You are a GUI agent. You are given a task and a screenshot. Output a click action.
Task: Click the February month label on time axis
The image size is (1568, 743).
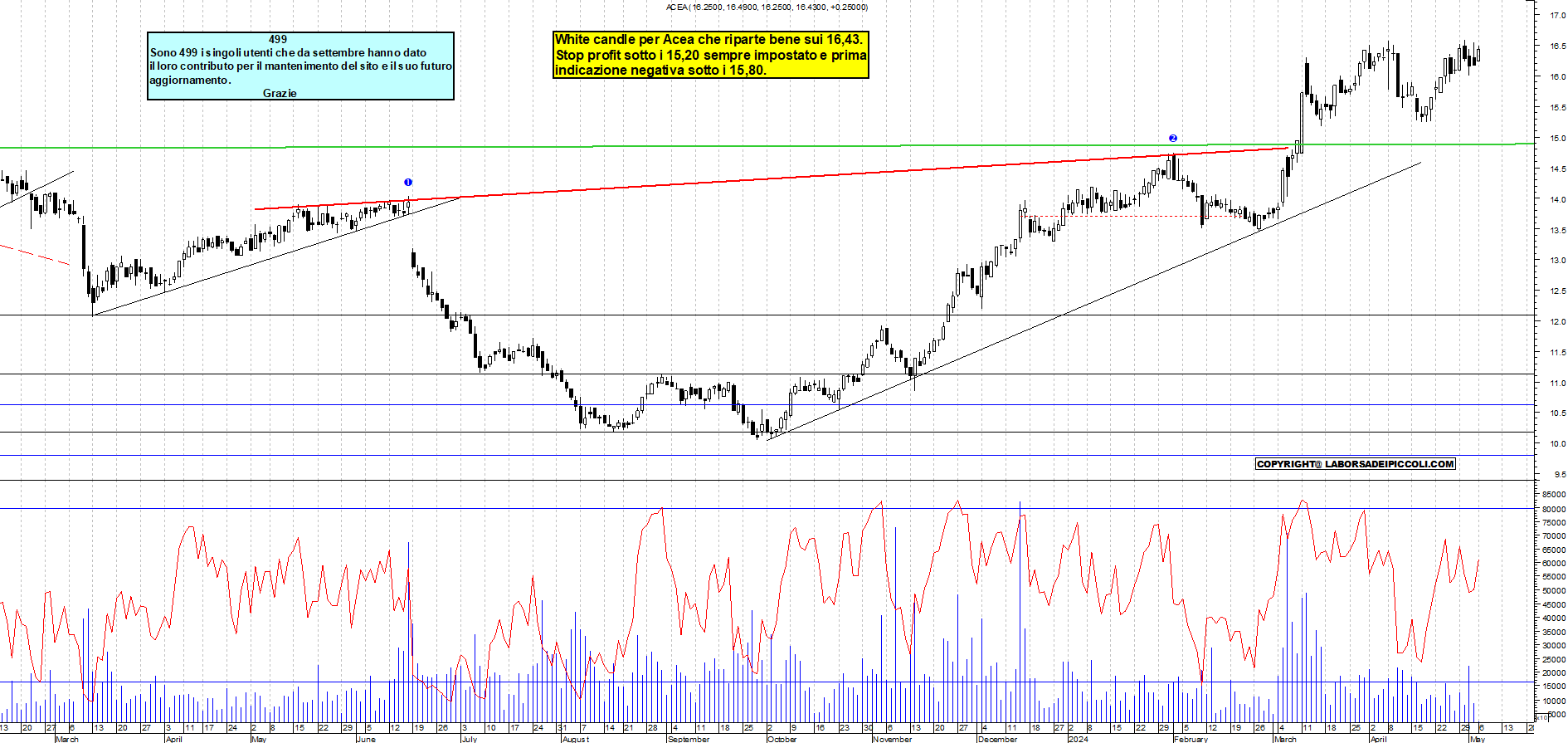point(1191,739)
